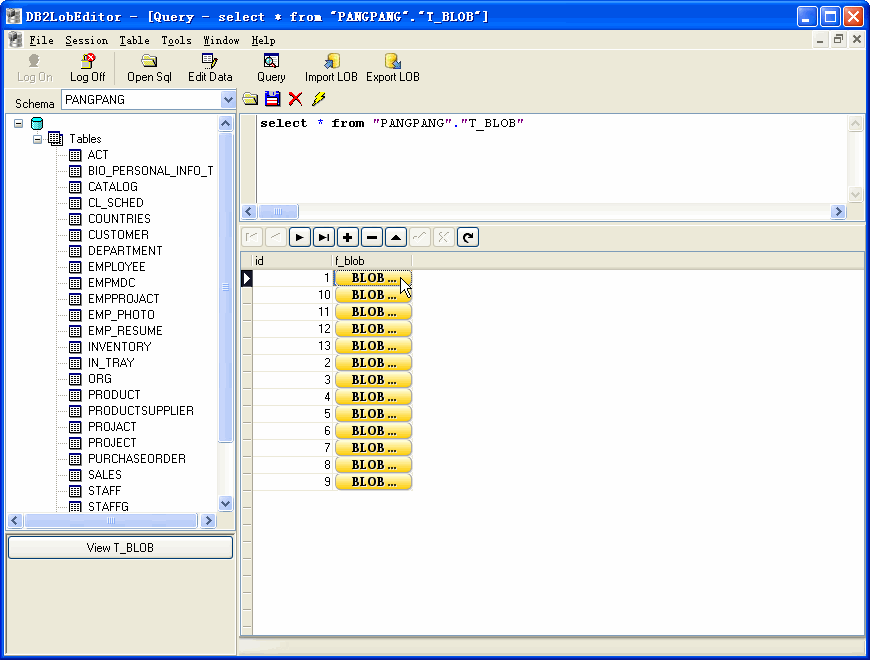Select the INVENTORY table
This screenshot has height=660, width=870.
click(x=119, y=347)
